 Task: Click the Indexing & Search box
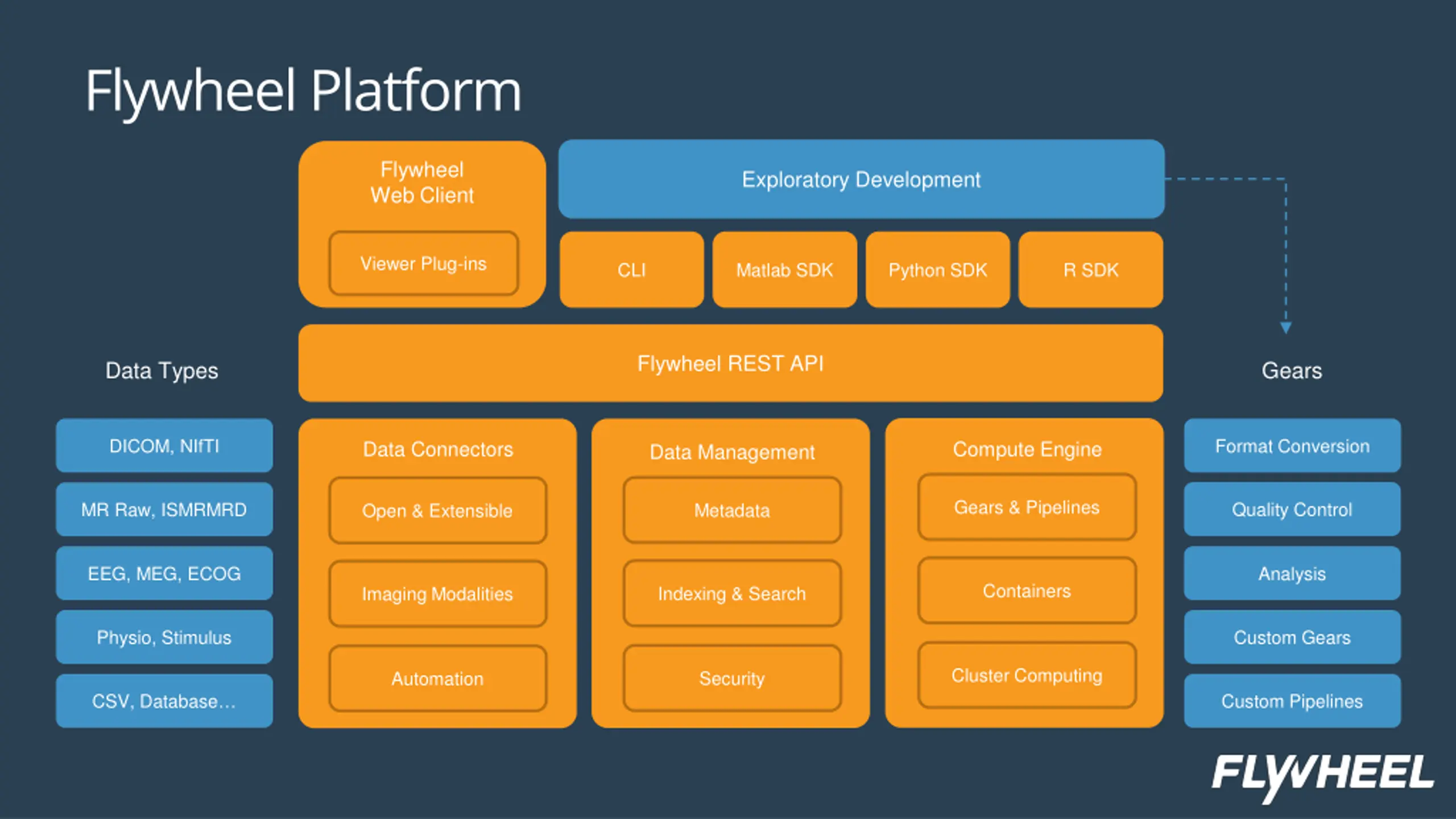click(732, 594)
